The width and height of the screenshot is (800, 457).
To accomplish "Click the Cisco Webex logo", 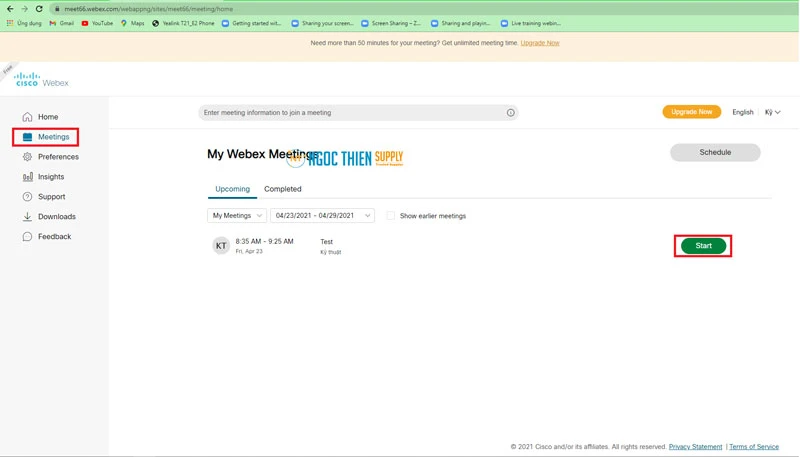I will click(x=41, y=80).
